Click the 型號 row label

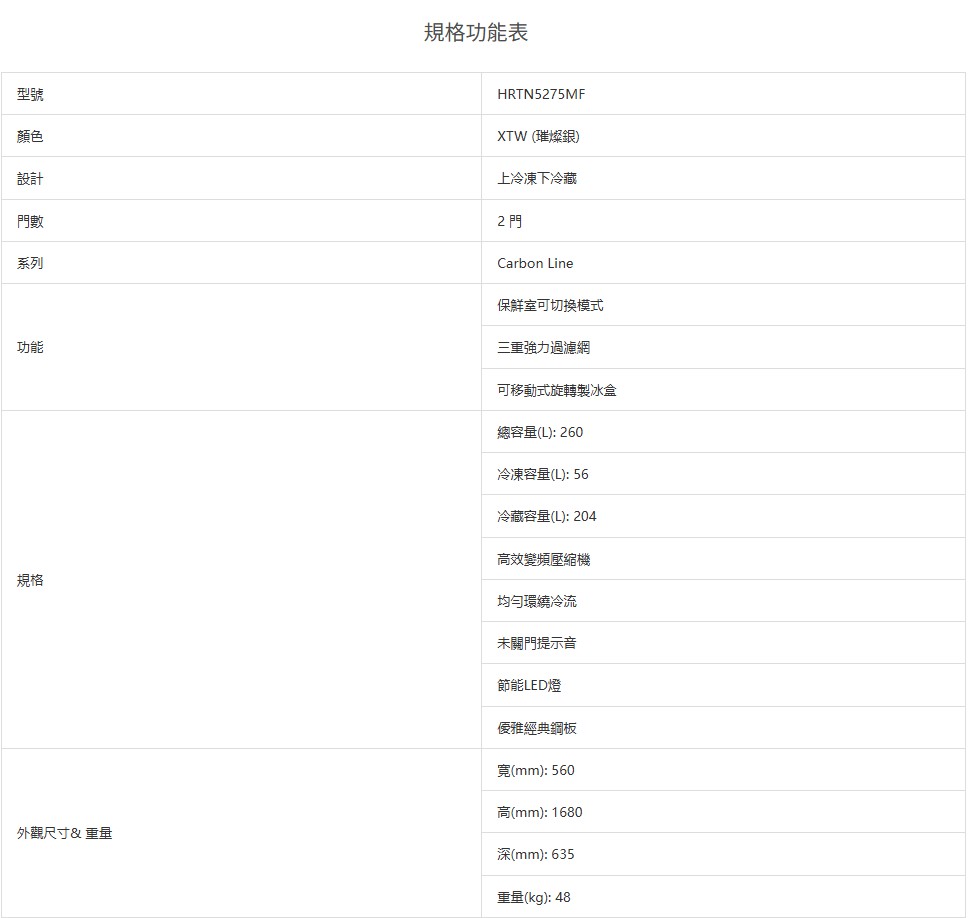point(30,94)
